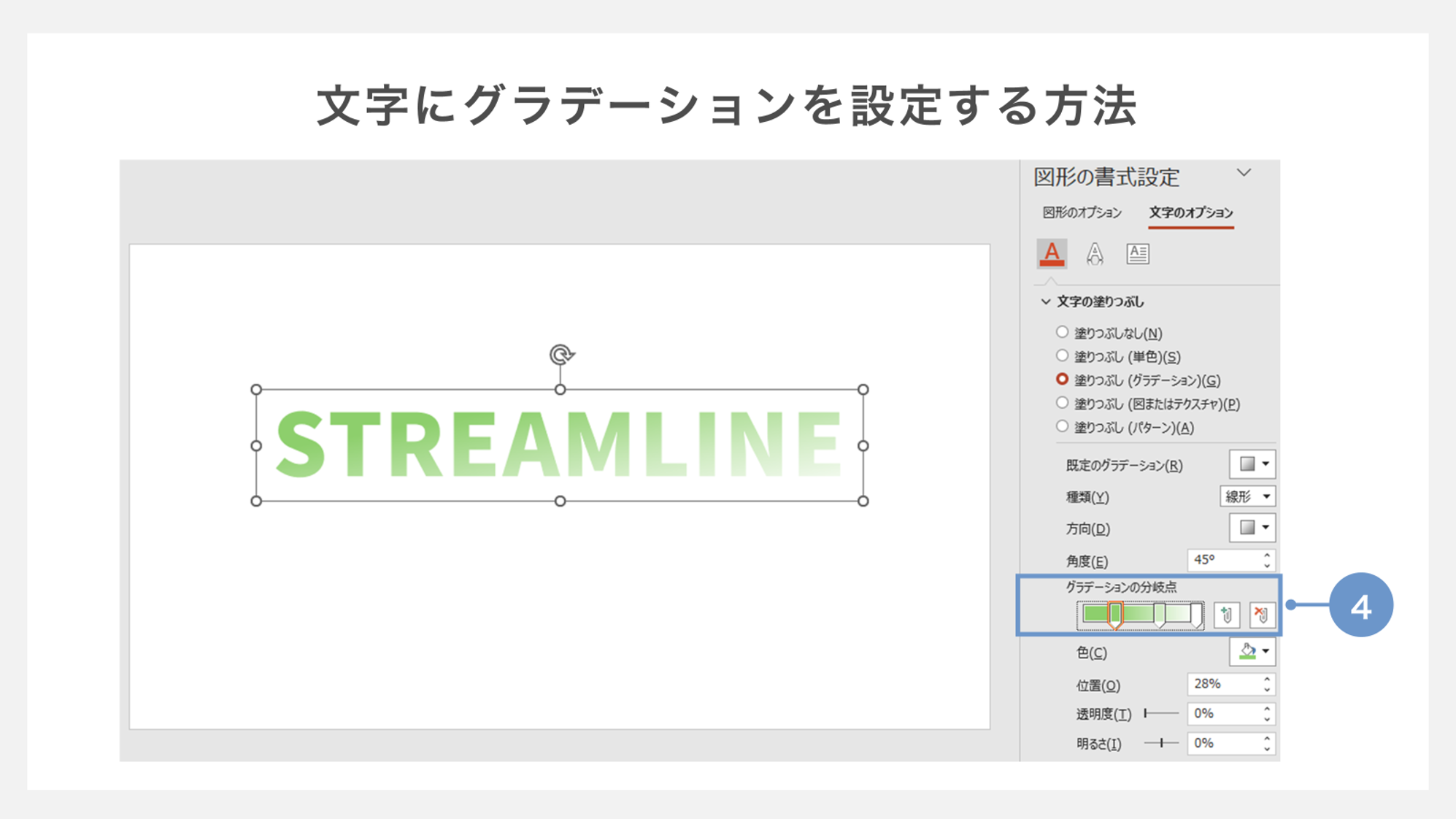Select the text fill and outline icon

(x=1052, y=253)
